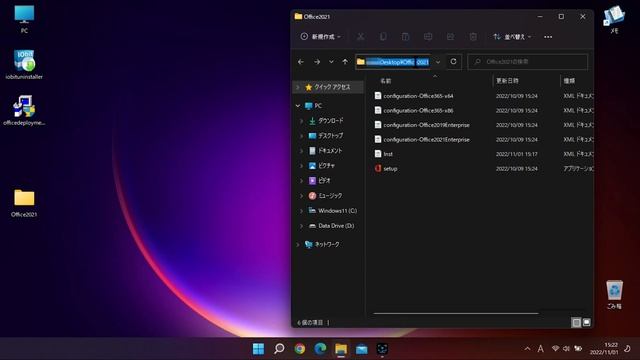The image size is (640, 360).
Task: Expand the ダウンロード tree node
Action: point(302,121)
